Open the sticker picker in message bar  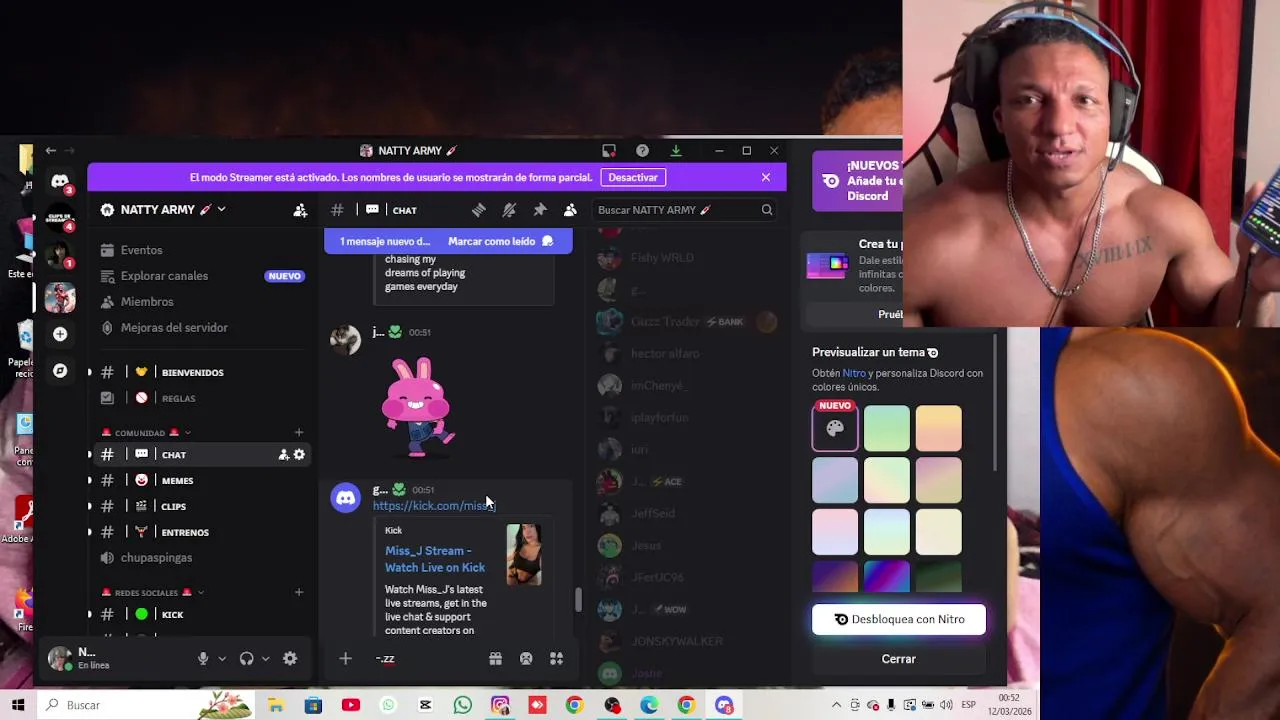click(526, 659)
